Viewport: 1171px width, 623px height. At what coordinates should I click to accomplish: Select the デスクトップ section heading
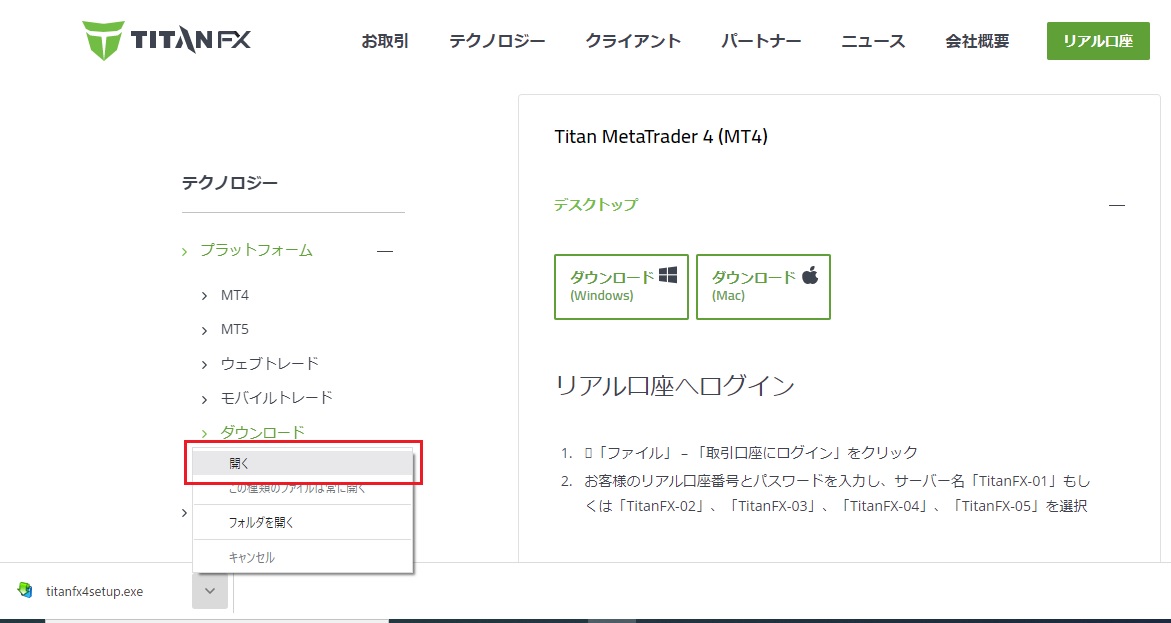(596, 205)
